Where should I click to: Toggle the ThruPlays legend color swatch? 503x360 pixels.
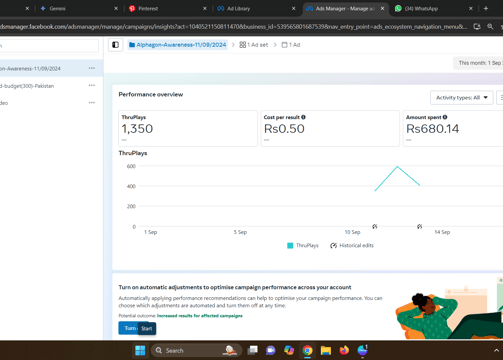[290, 246]
